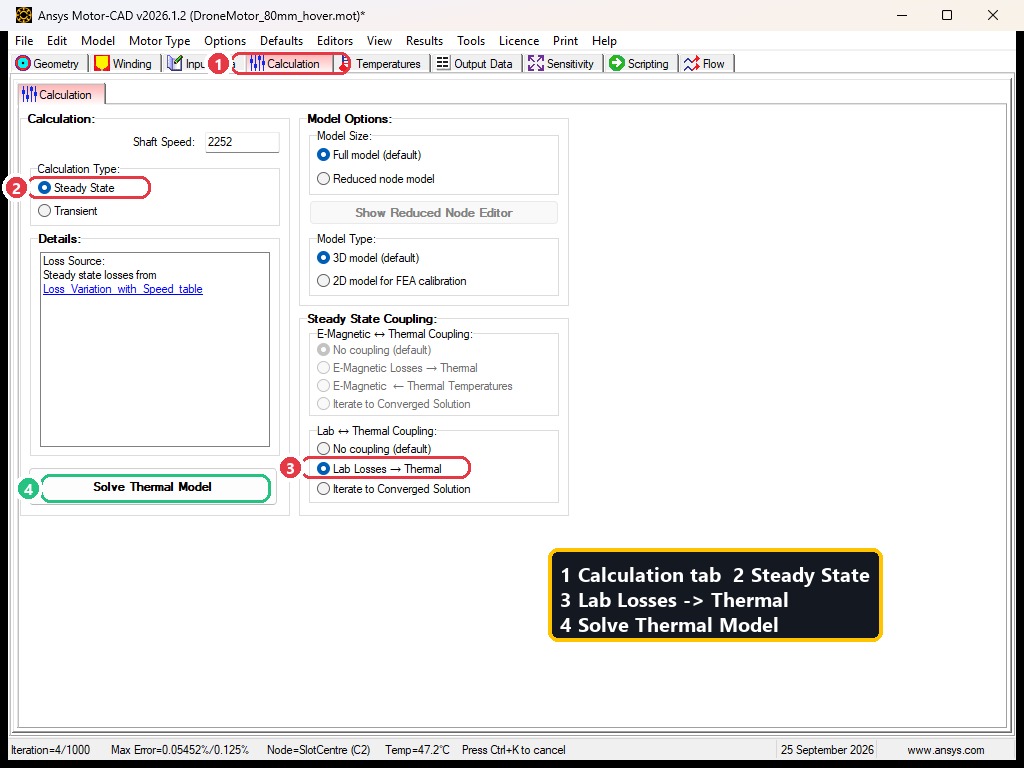This screenshot has height=768, width=1024.
Task: Click the Show Reduced Node Editor button
Action: [434, 213]
